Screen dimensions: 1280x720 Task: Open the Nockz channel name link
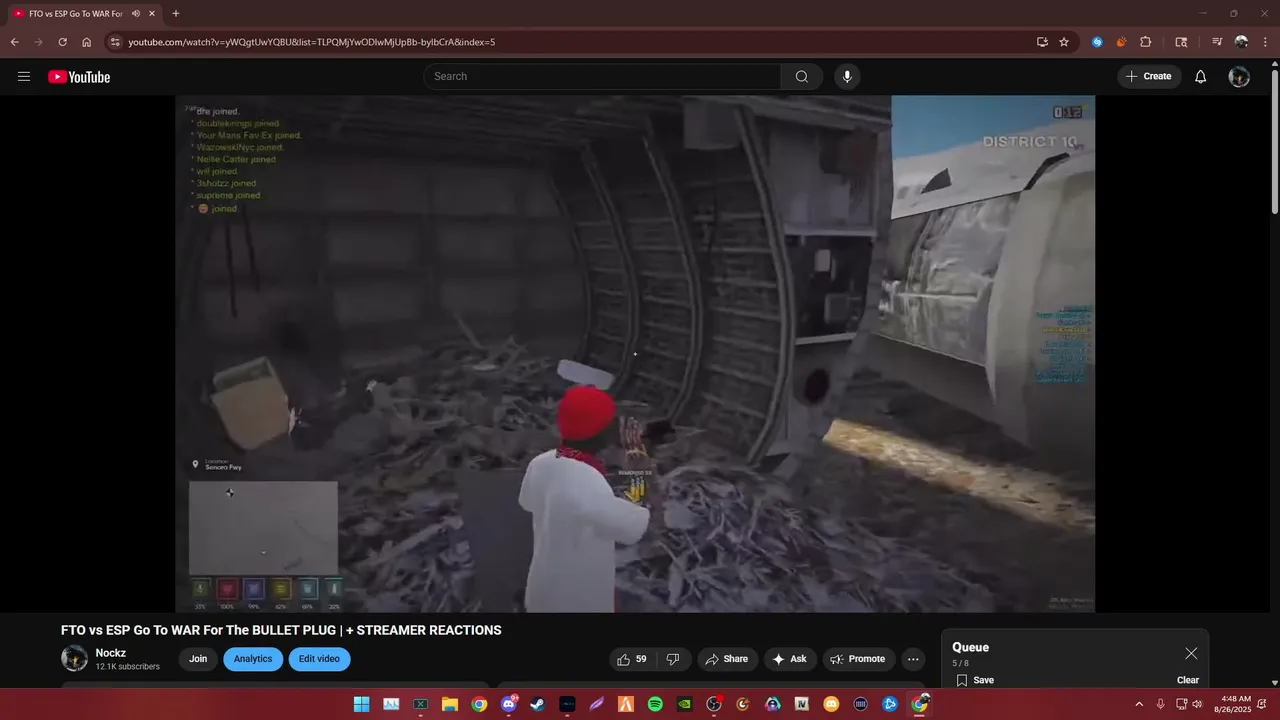pos(111,653)
